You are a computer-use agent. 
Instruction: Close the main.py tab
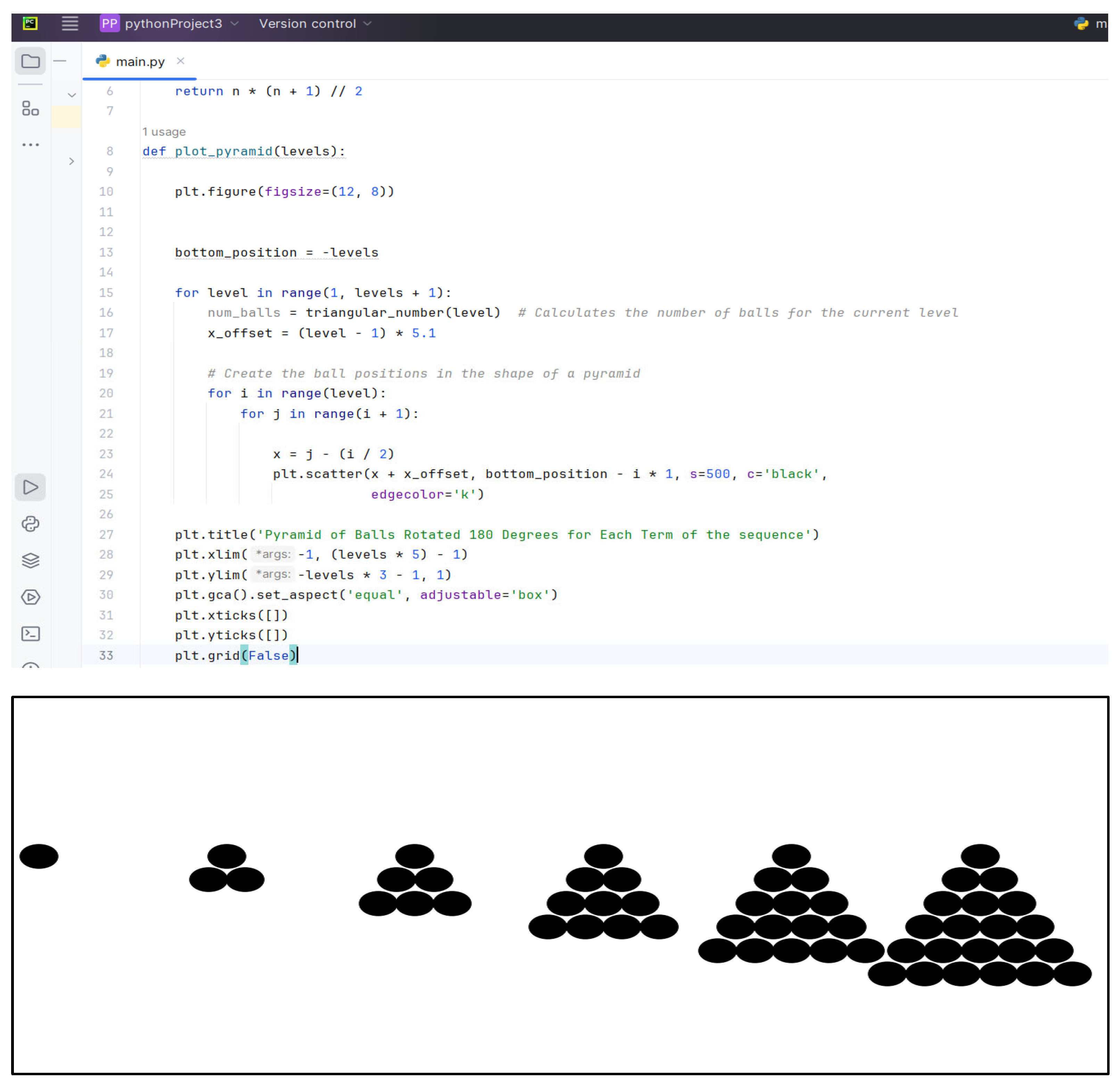click(181, 60)
